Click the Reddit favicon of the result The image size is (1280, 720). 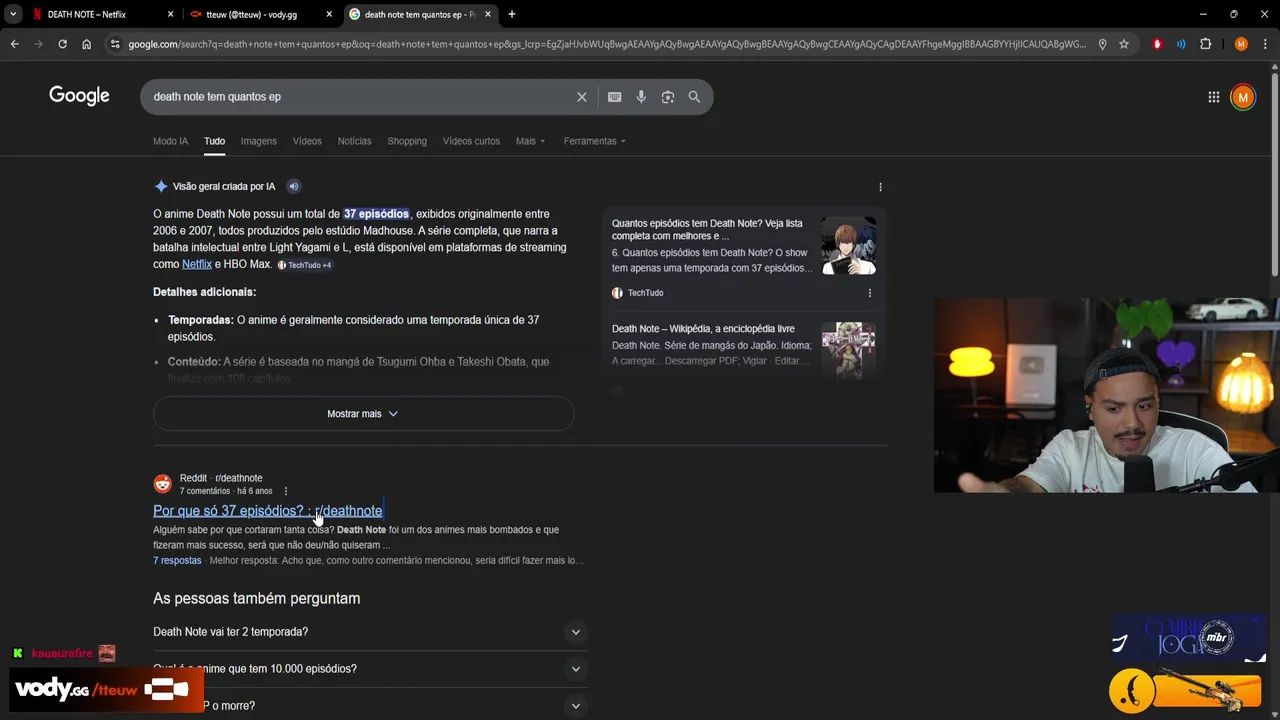pyautogui.click(x=162, y=484)
